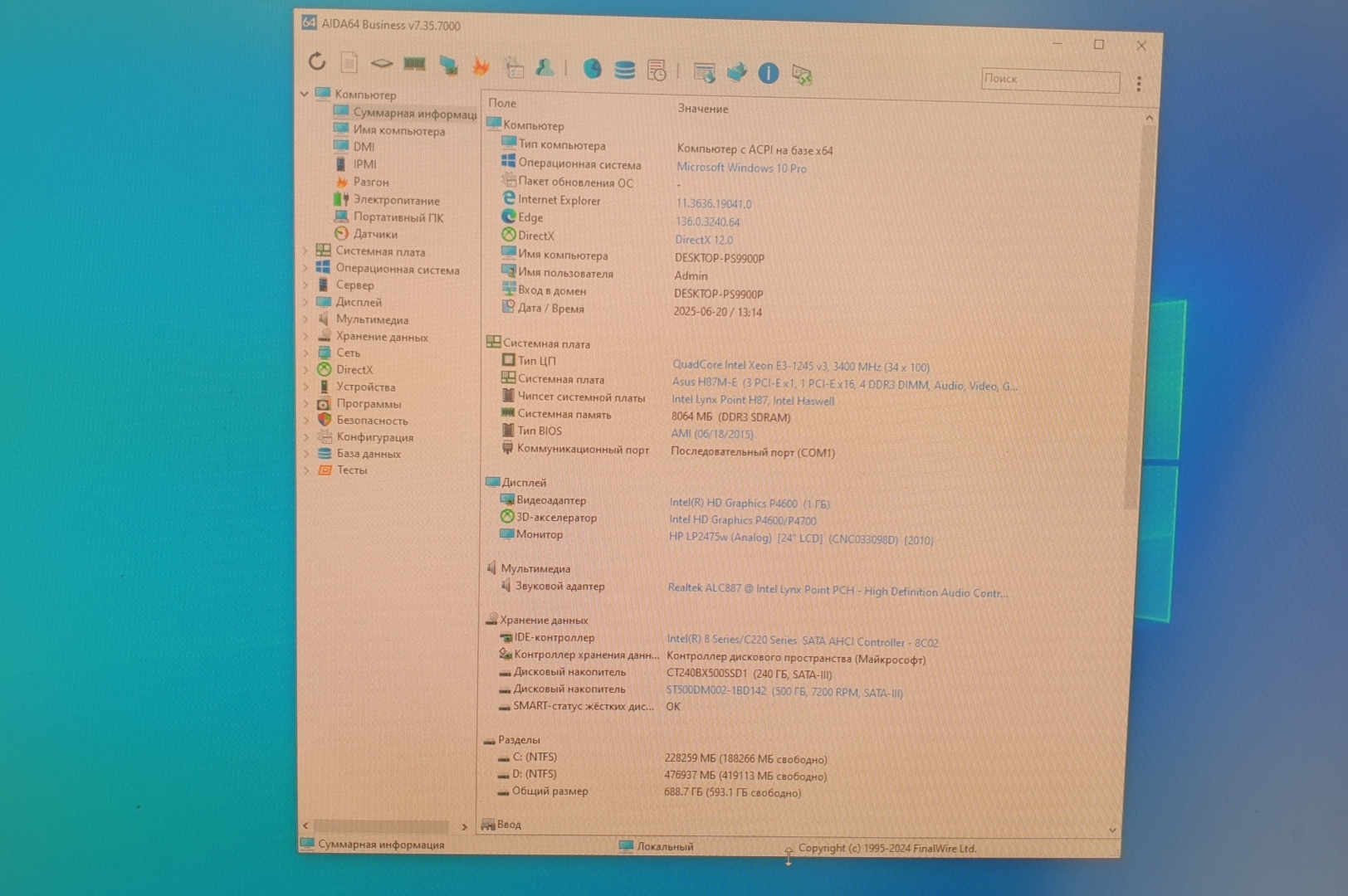The image size is (1348, 896).
Task: Select Датчики in the sidebar tree
Action: pos(374,234)
